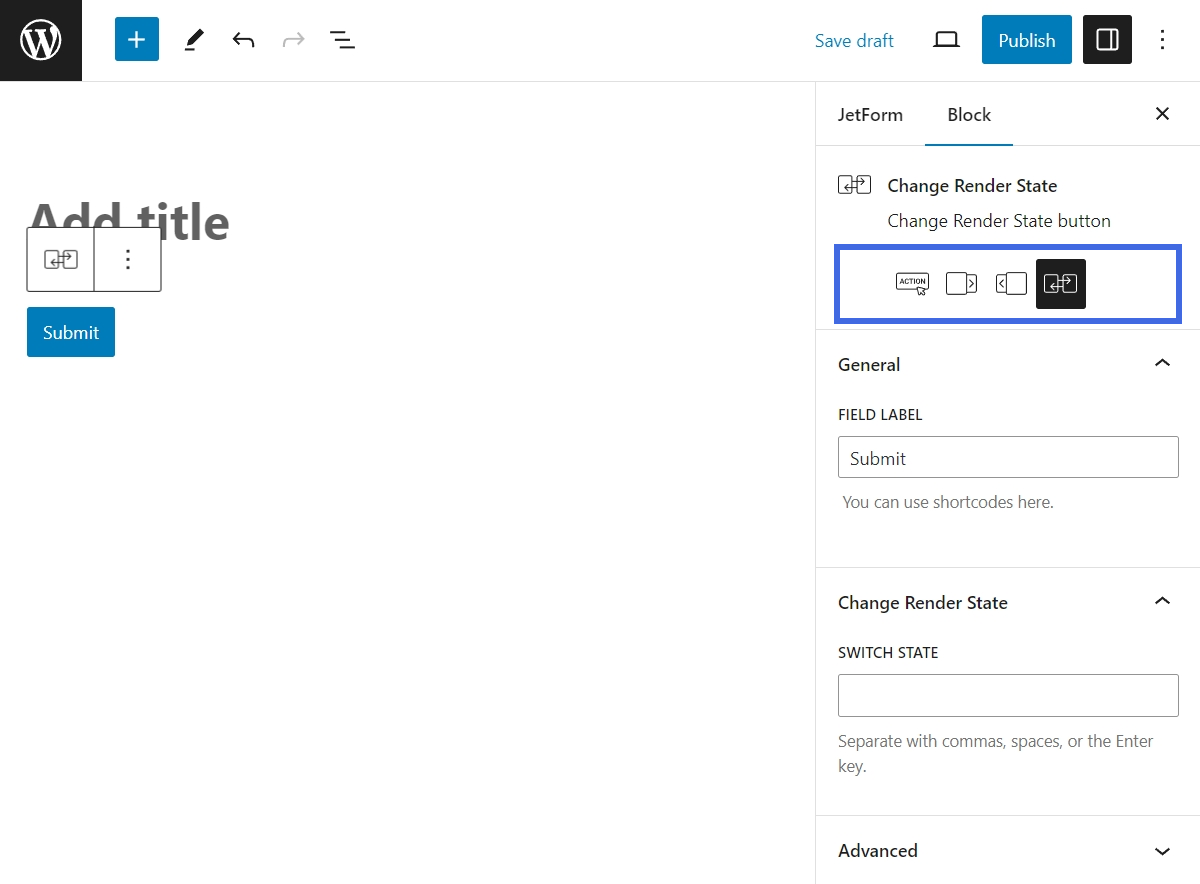Click the Redo arrow
This screenshot has width=1200, height=884.
pyautogui.click(x=293, y=39)
